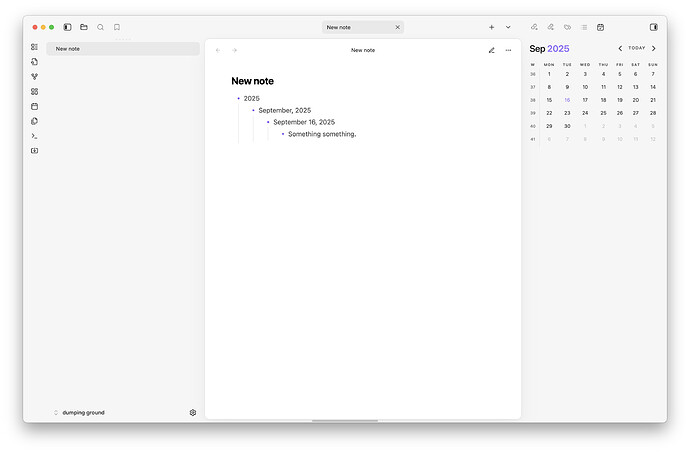Go to next month in calendar

(x=653, y=48)
